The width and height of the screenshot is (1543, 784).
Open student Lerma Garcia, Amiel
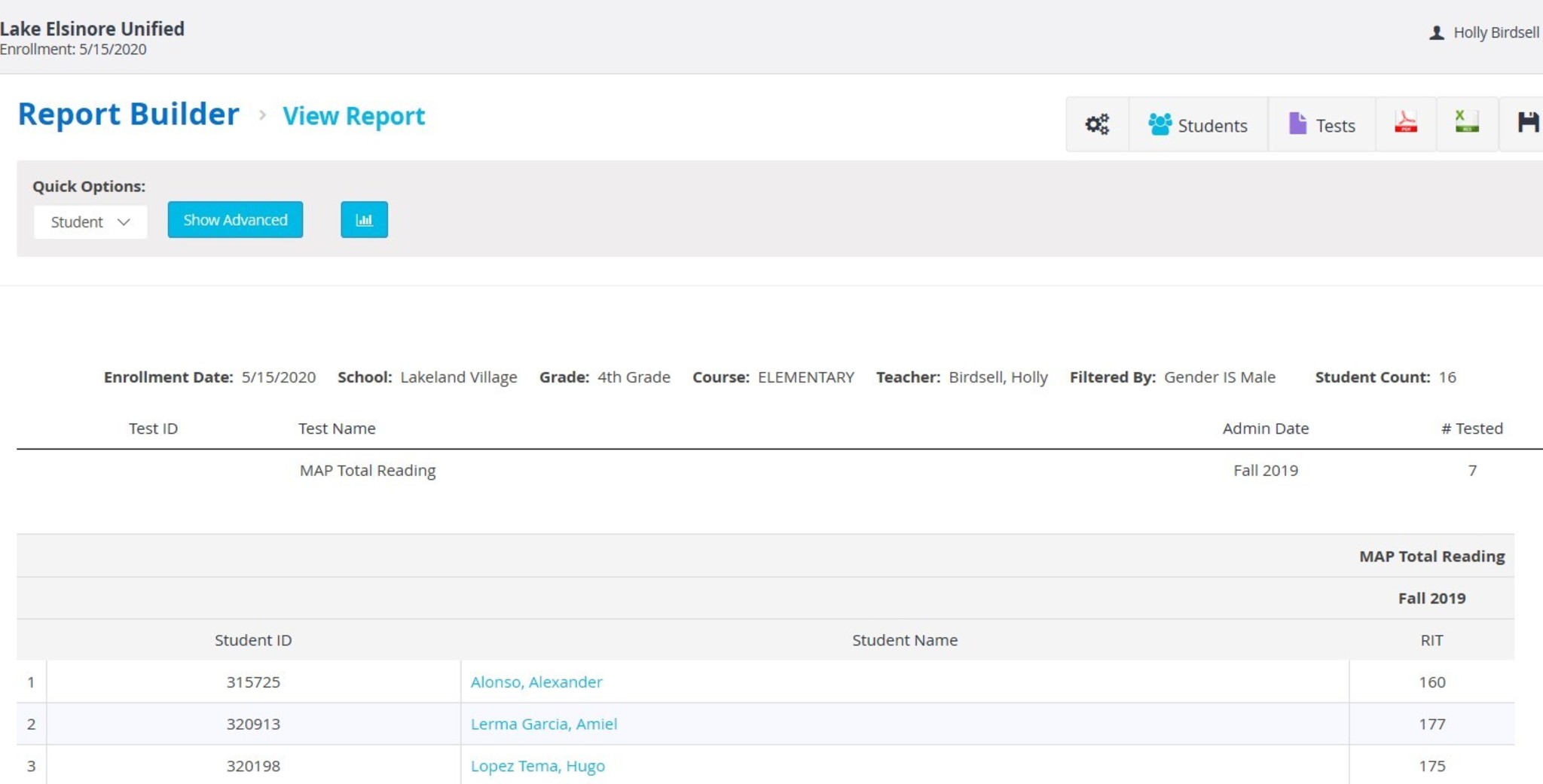click(543, 725)
